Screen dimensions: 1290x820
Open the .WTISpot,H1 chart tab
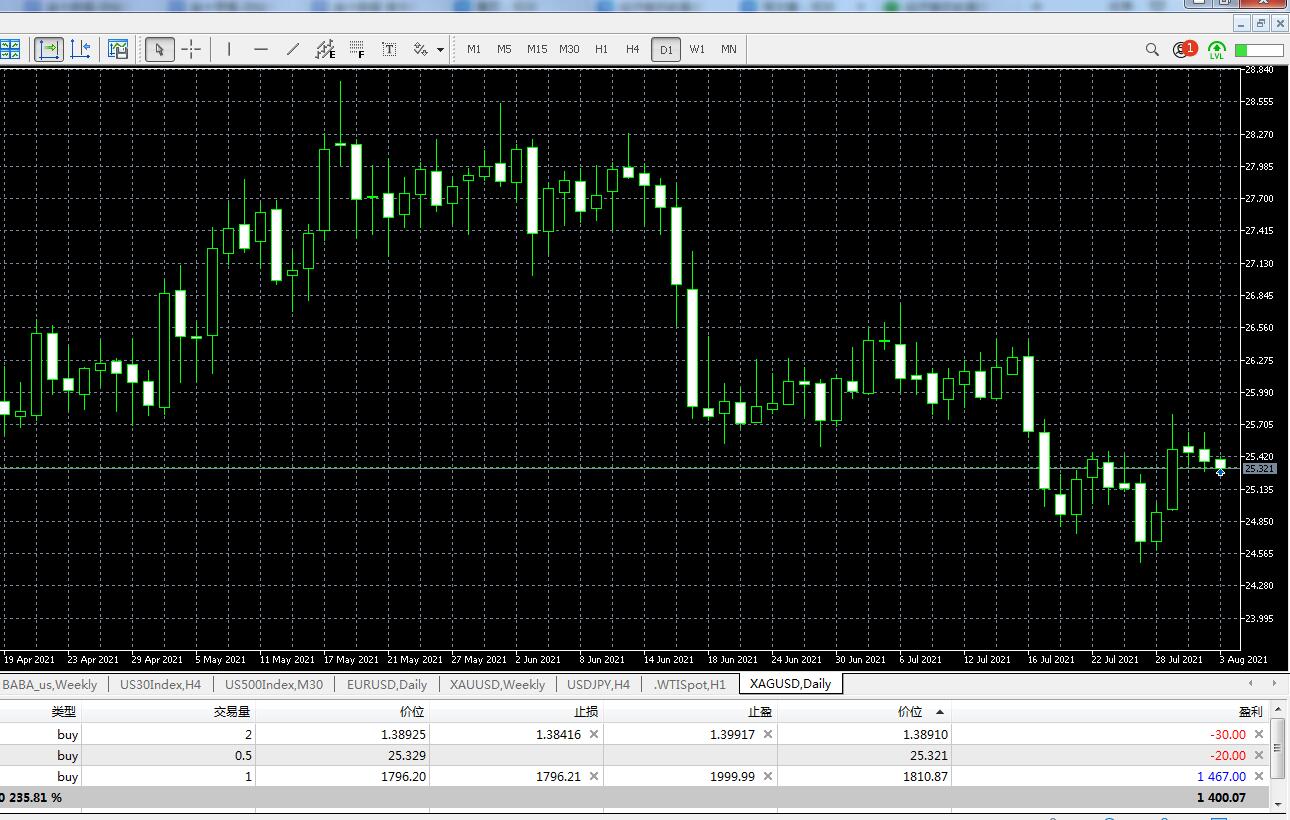tap(689, 684)
